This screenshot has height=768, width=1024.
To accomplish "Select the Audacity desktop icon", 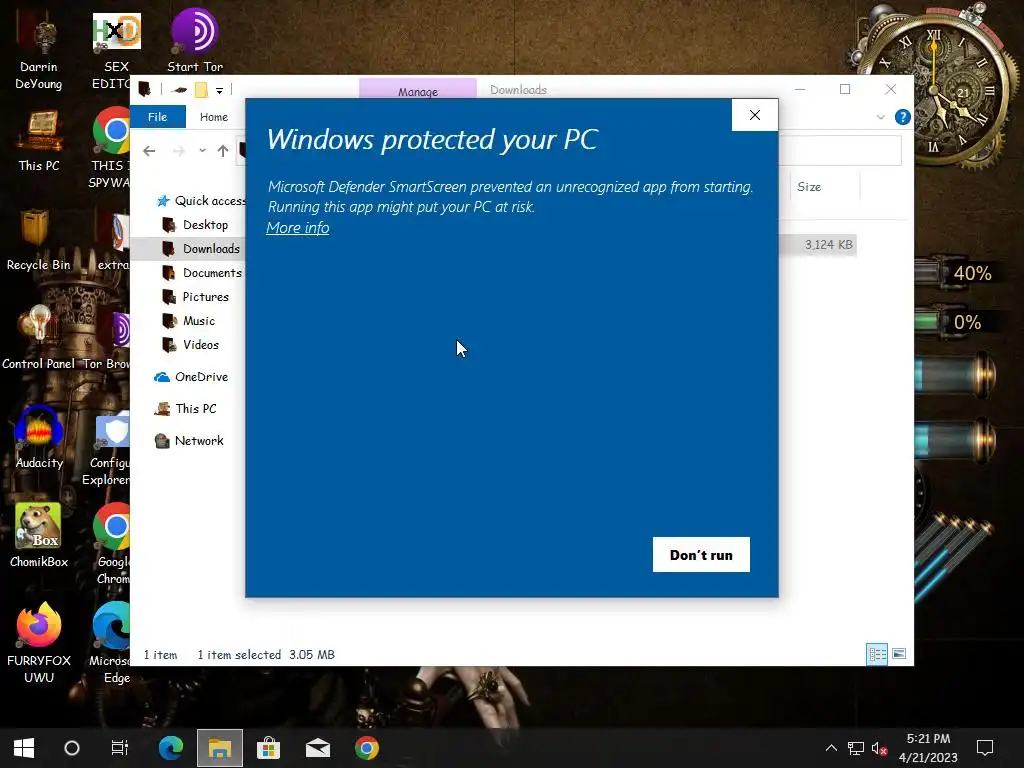I will pyautogui.click(x=39, y=436).
